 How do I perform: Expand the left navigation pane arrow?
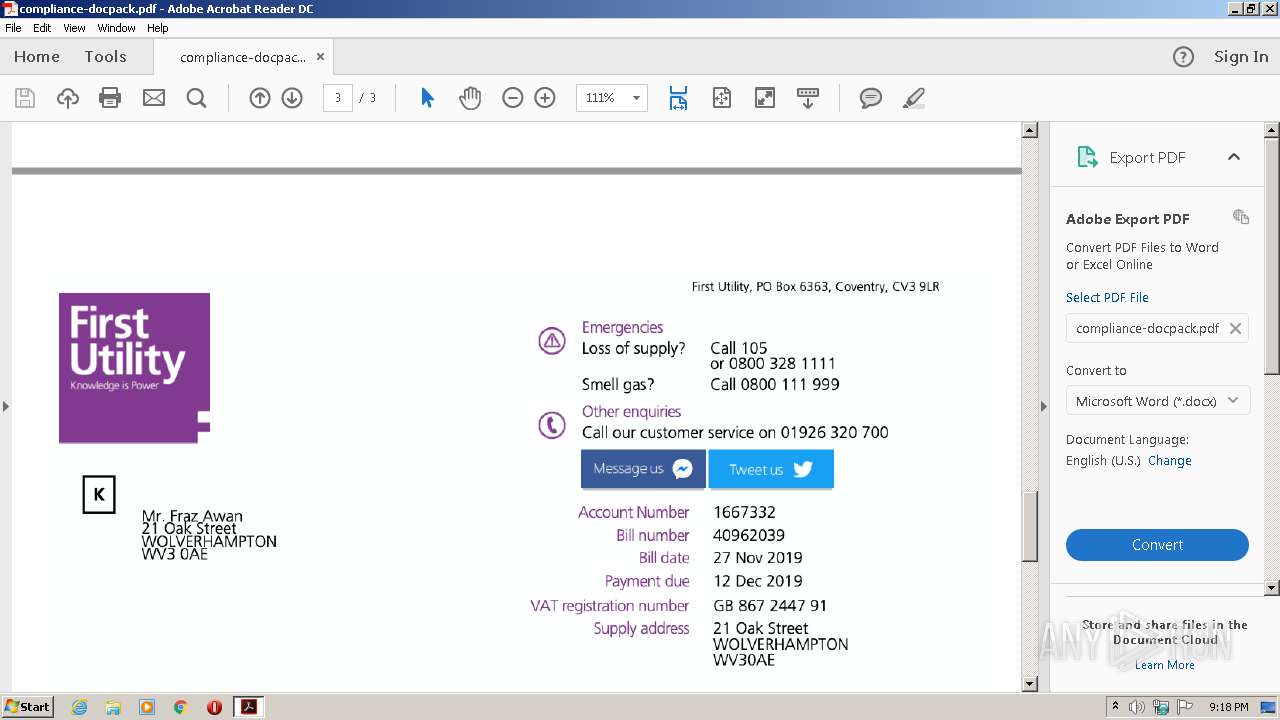(5, 406)
